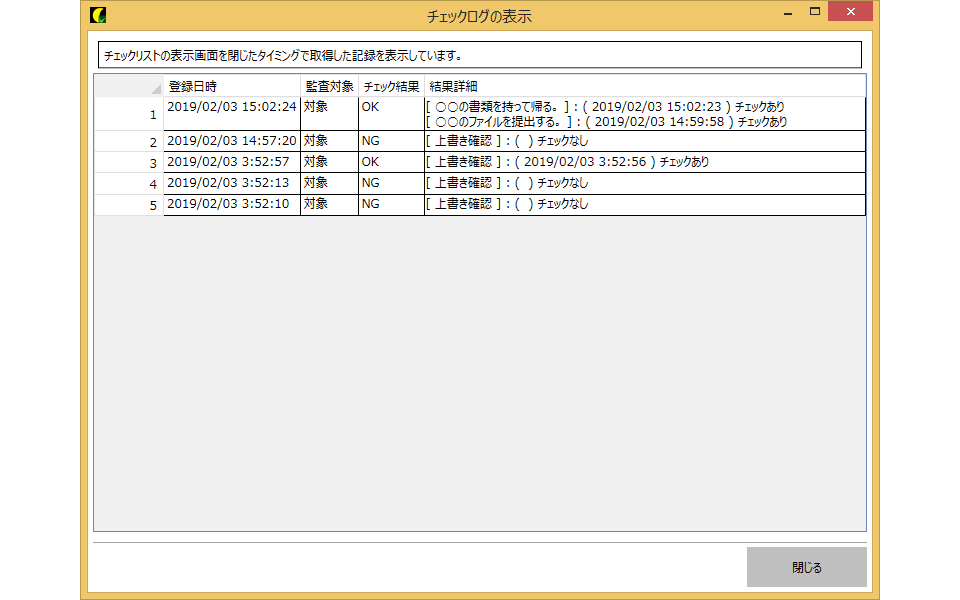Screen dimensions: 960x600
Task: Click the 監査対象 column header
Action: [328, 86]
